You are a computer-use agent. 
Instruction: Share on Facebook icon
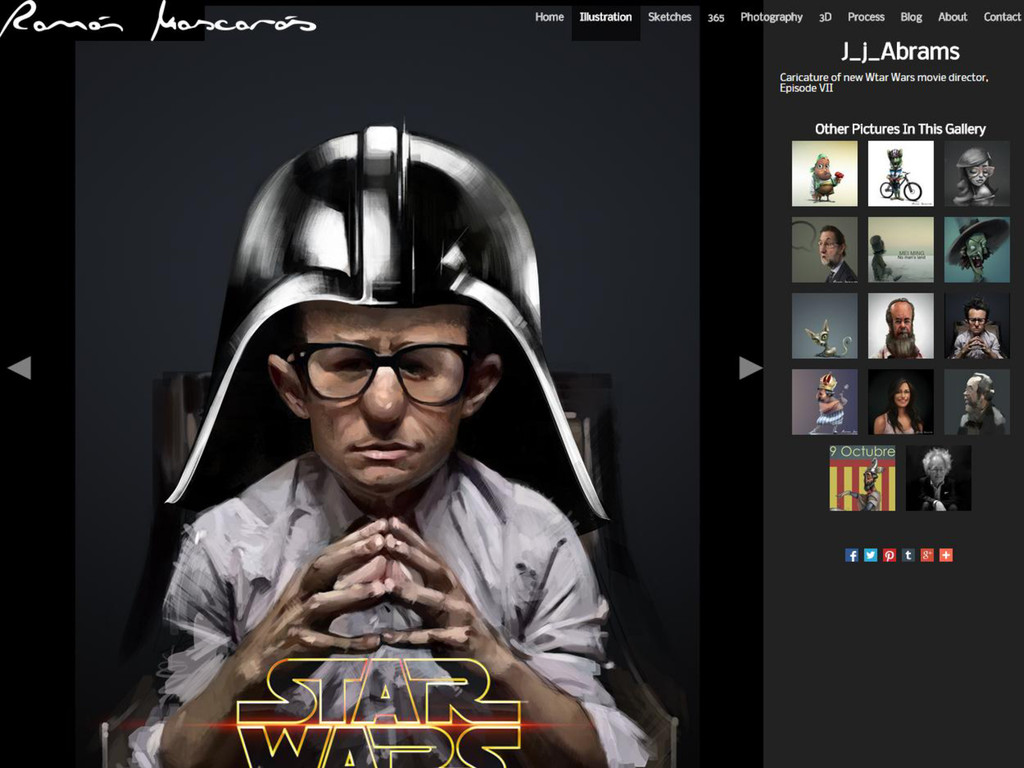coord(852,555)
